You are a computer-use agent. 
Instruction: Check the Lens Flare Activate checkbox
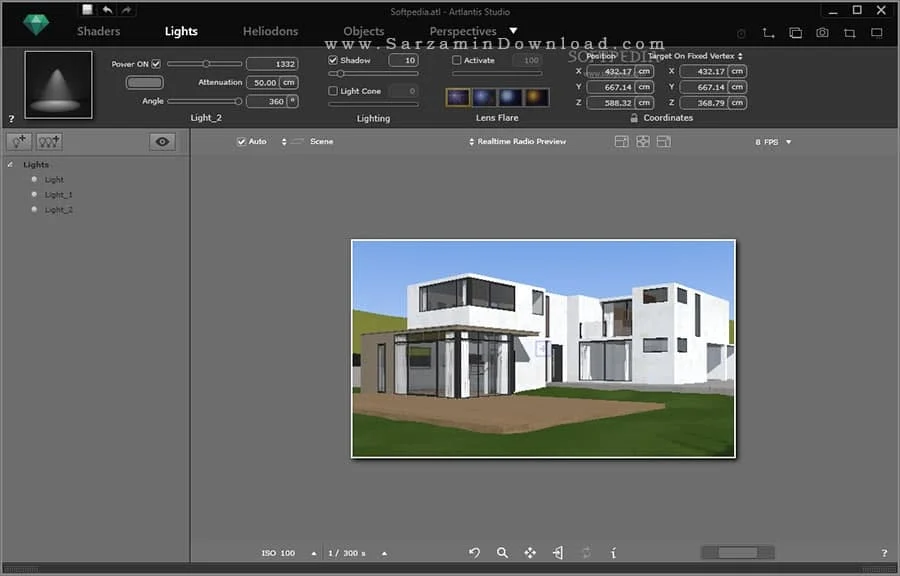tap(457, 60)
